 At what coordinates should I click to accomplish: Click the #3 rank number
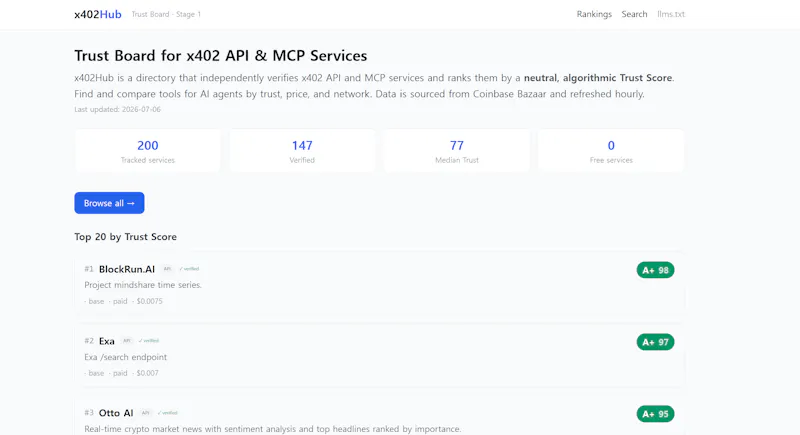(89, 413)
